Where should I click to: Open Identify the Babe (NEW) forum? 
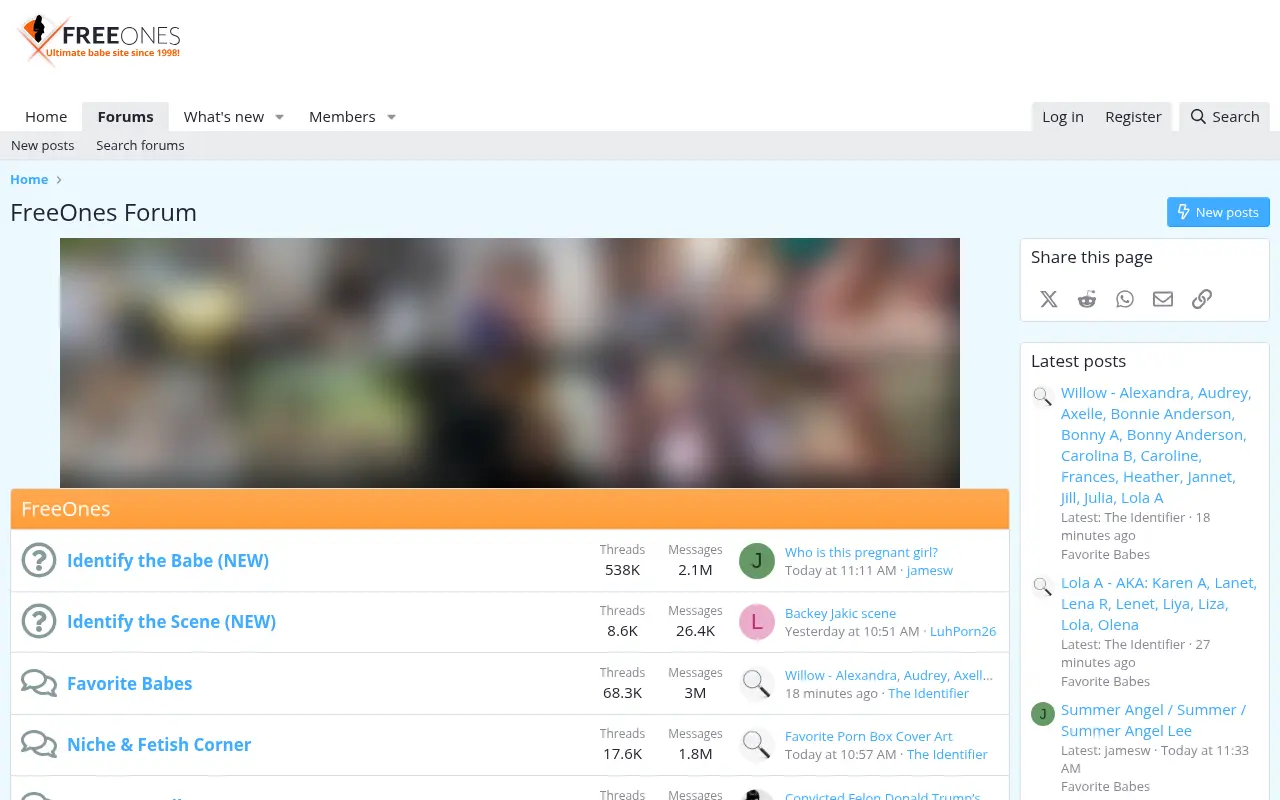[x=168, y=561]
